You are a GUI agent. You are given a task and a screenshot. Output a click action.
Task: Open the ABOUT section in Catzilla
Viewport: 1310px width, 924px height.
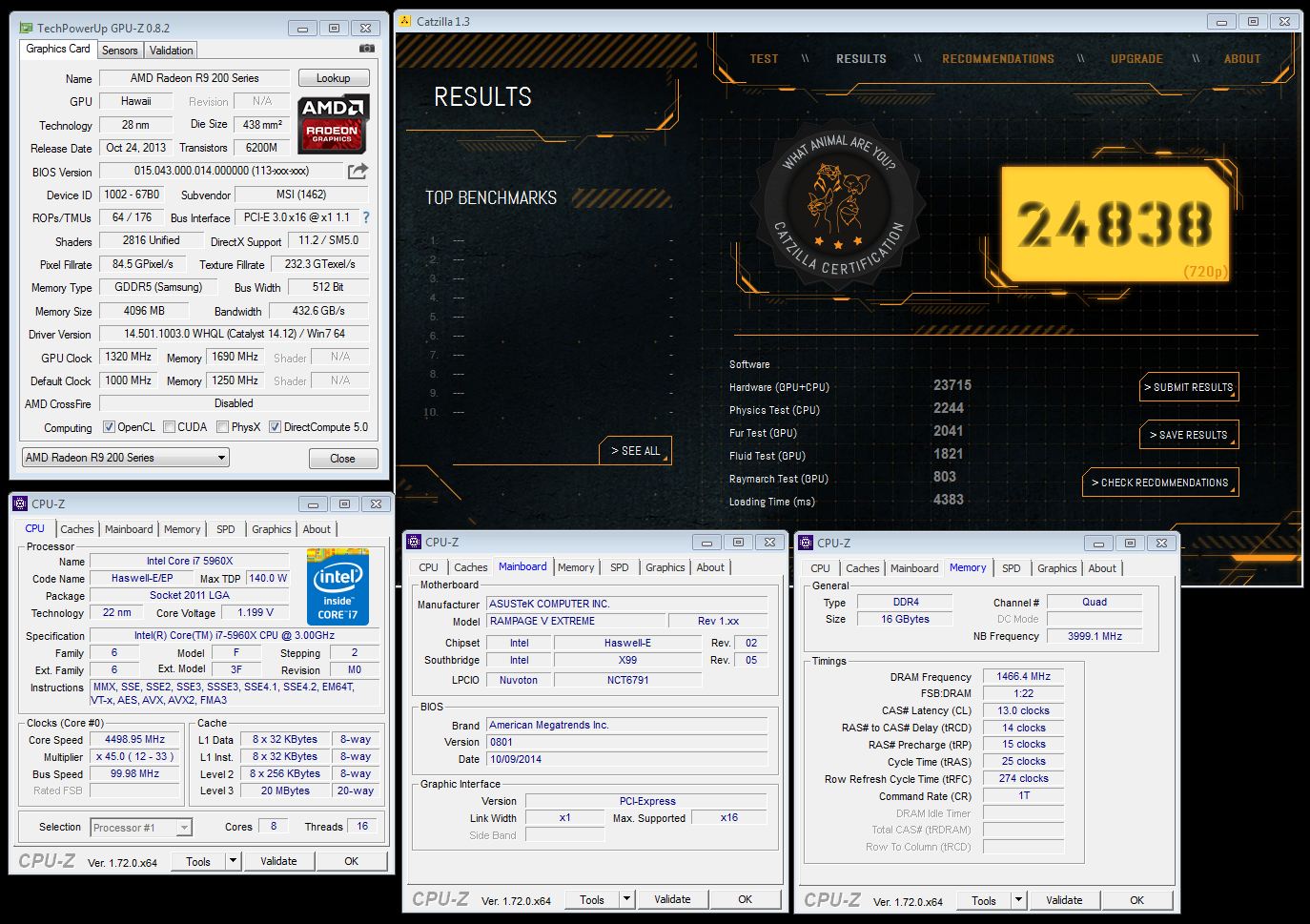(x=1242, y=59)
